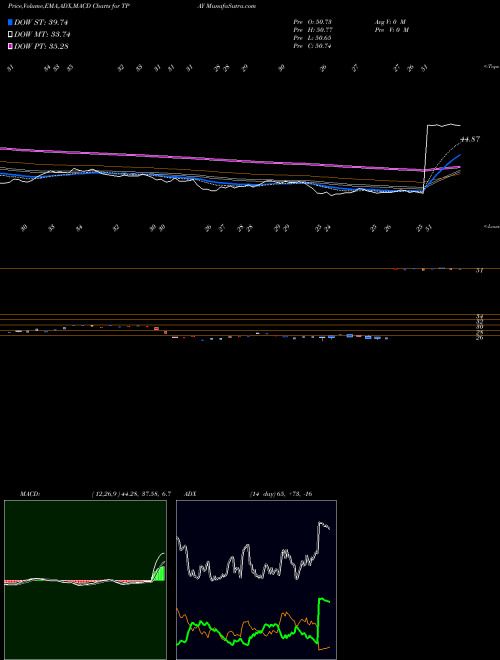Select the DOW MT: 33.74 legend label
The image size is (500, 660).
pos(42,35)
